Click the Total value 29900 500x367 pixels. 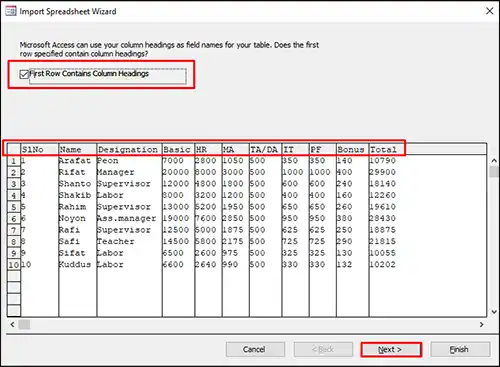(382, 172)
